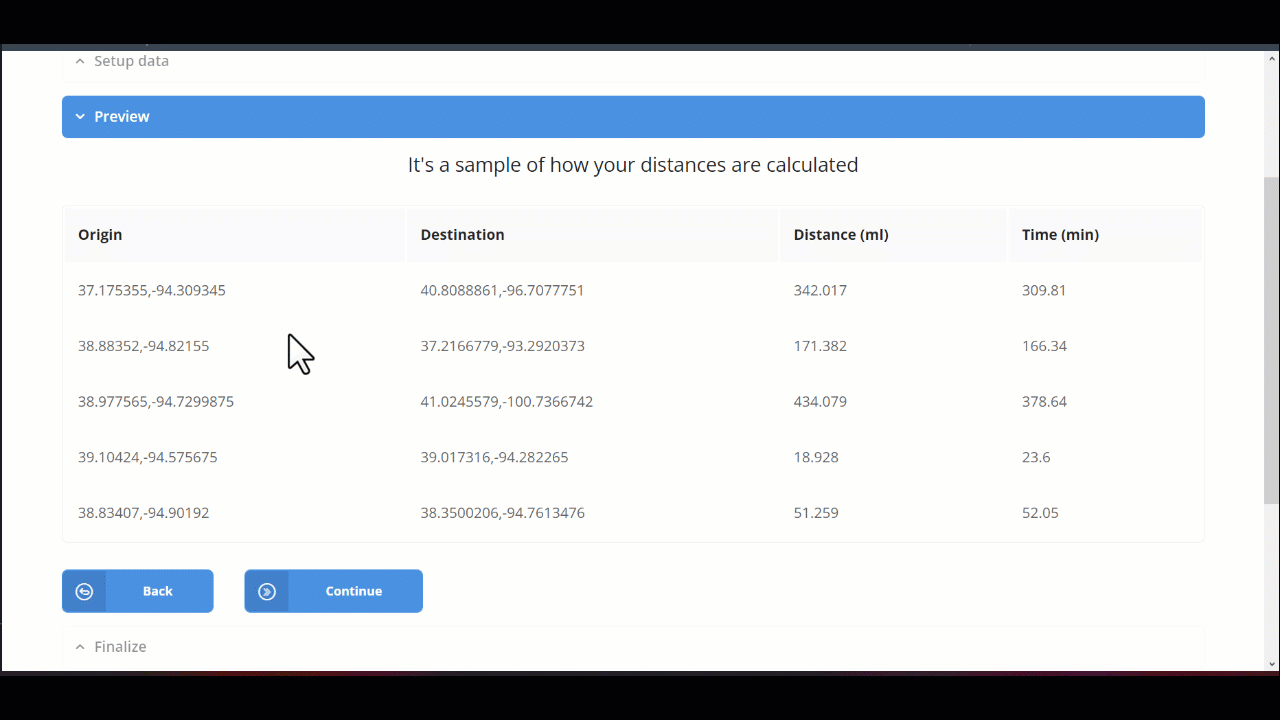Click time value 52.05
The height and width of the screenshot is (720, 1280).
1040,513
